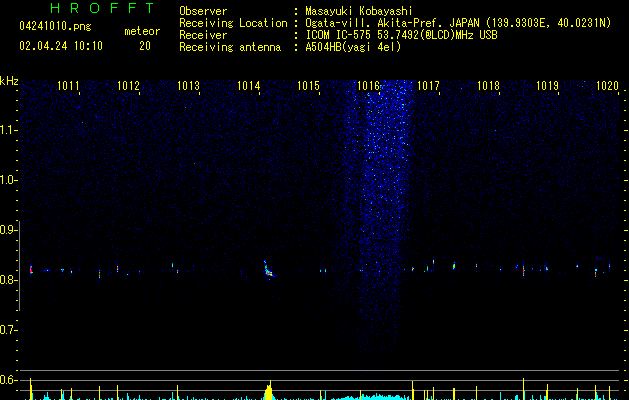
Task: Select antenna value A504HB(yagi 4el)
Action: tap(353, 47)
